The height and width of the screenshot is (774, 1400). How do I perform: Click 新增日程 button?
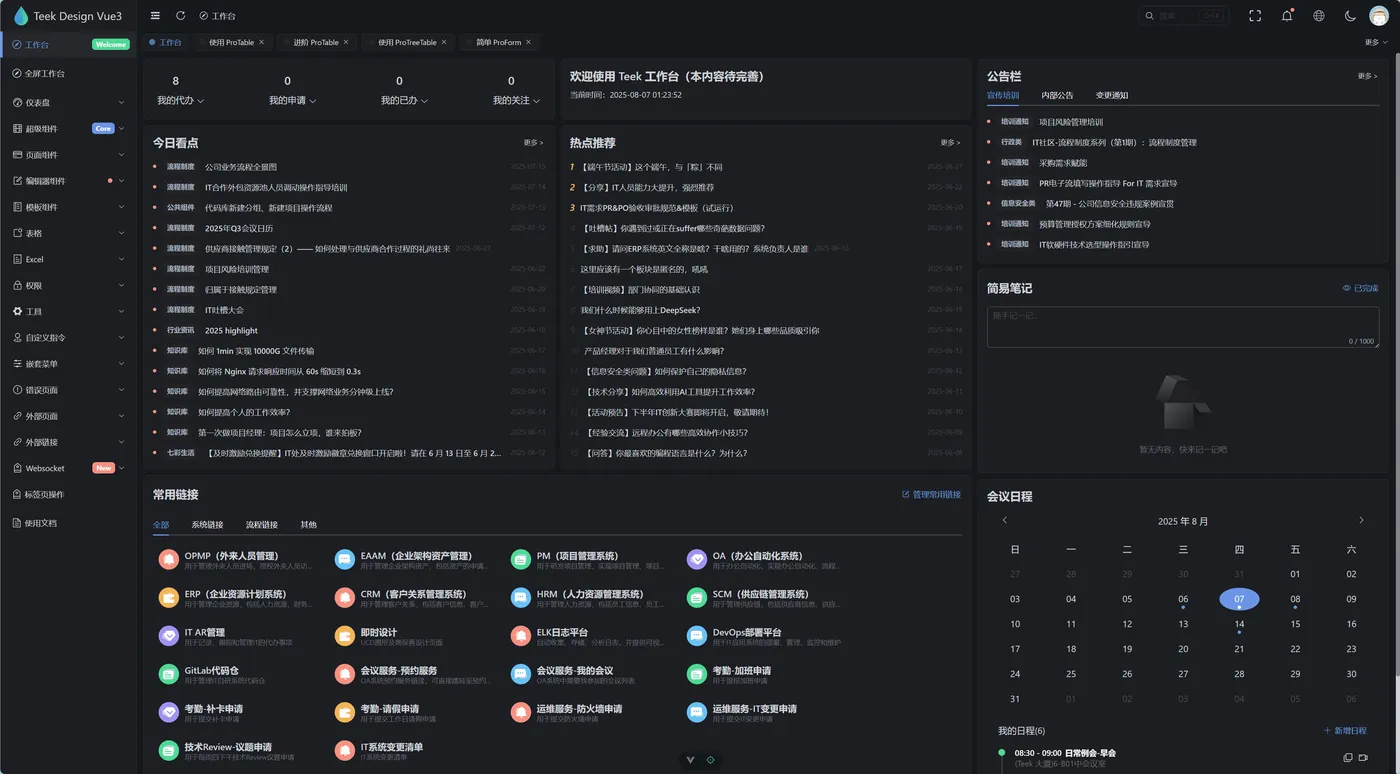[1345, 731]
